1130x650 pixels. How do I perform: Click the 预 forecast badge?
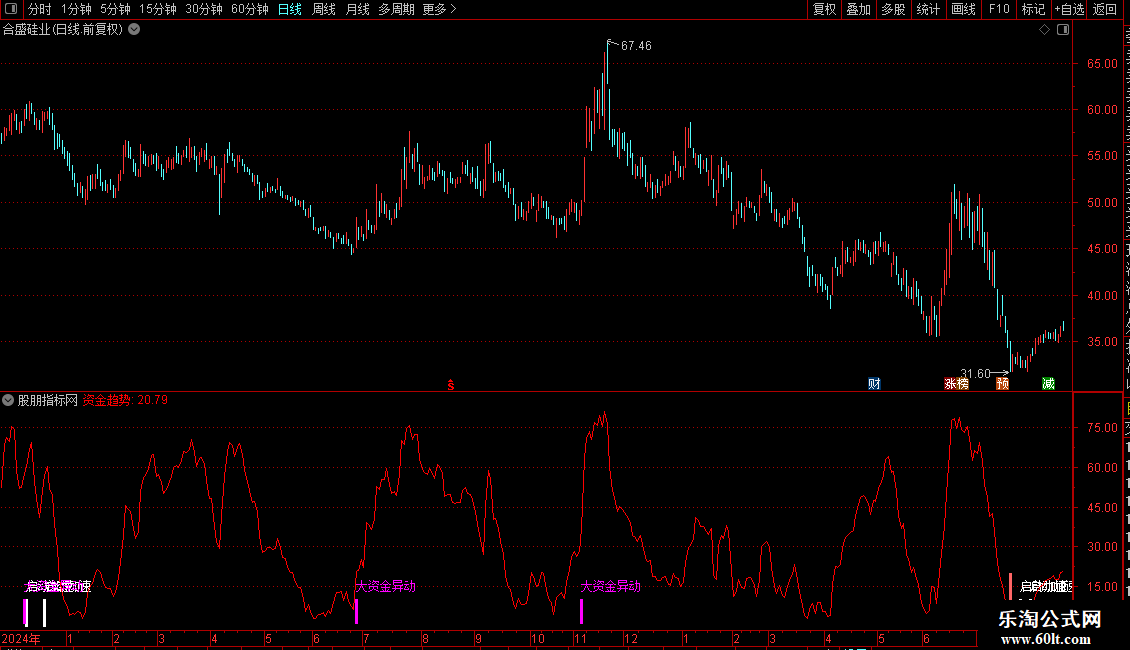click(1002, 383)
